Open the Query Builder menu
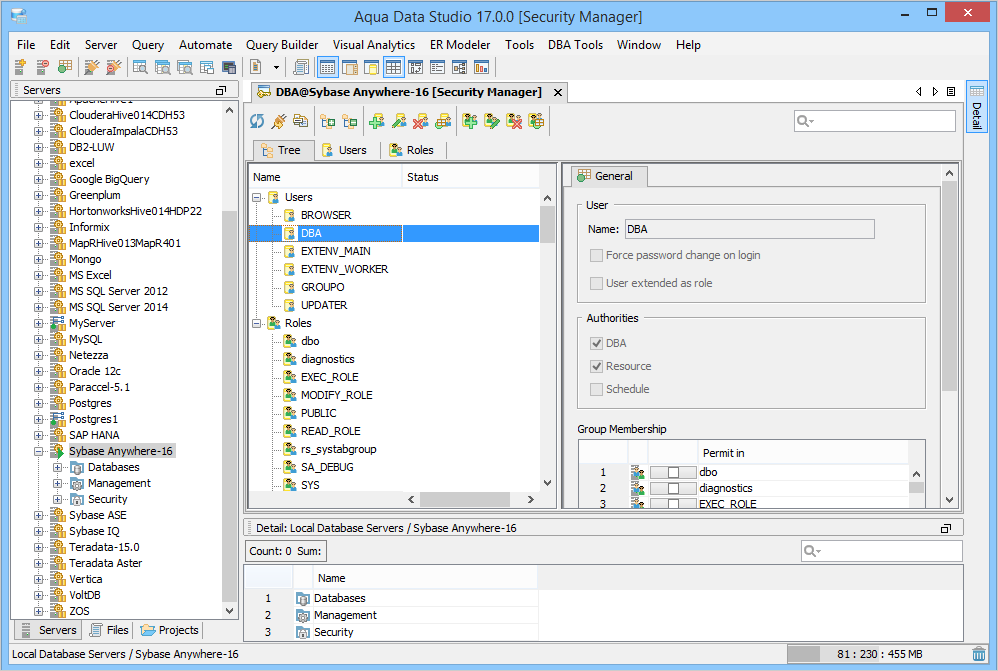Screen dimensions: 998x671 (x=282, y=45)
